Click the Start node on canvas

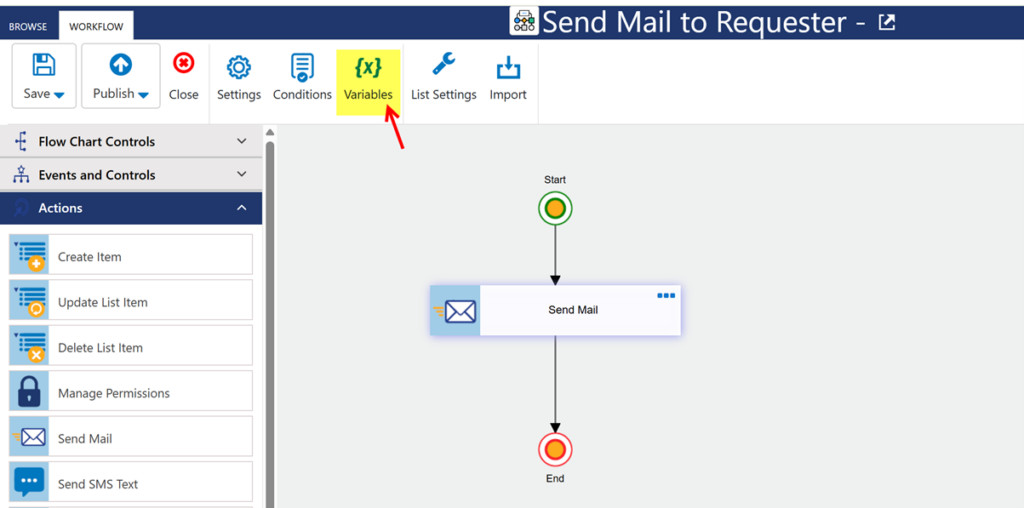(555, 209)
